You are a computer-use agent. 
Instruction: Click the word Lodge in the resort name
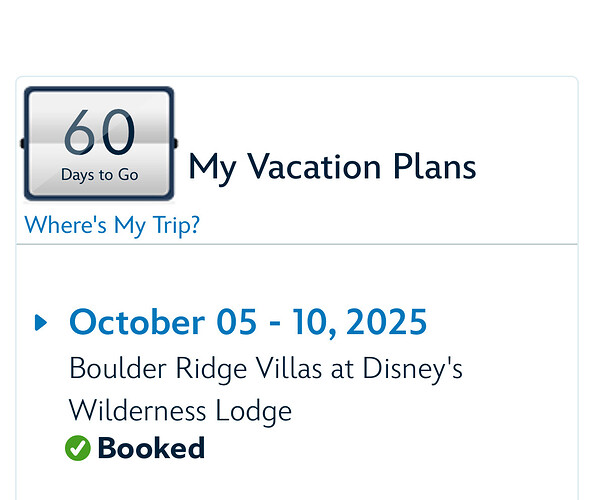click(x=253, y=412)
